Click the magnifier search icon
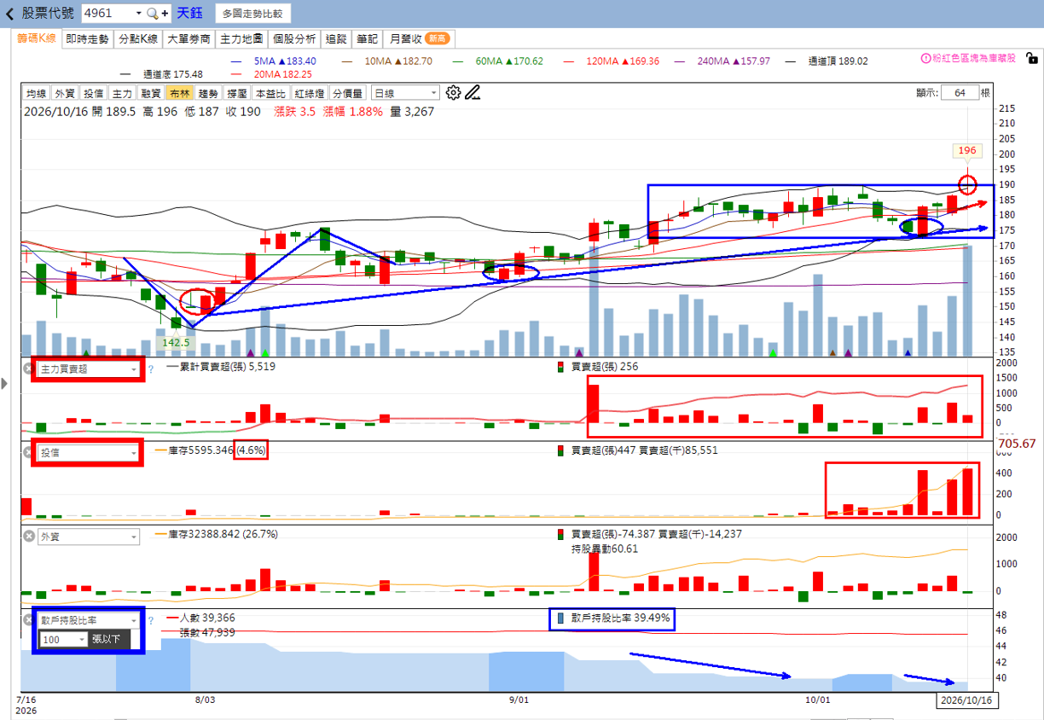Viewport: 1044px width, 720px height. [152, 13]
